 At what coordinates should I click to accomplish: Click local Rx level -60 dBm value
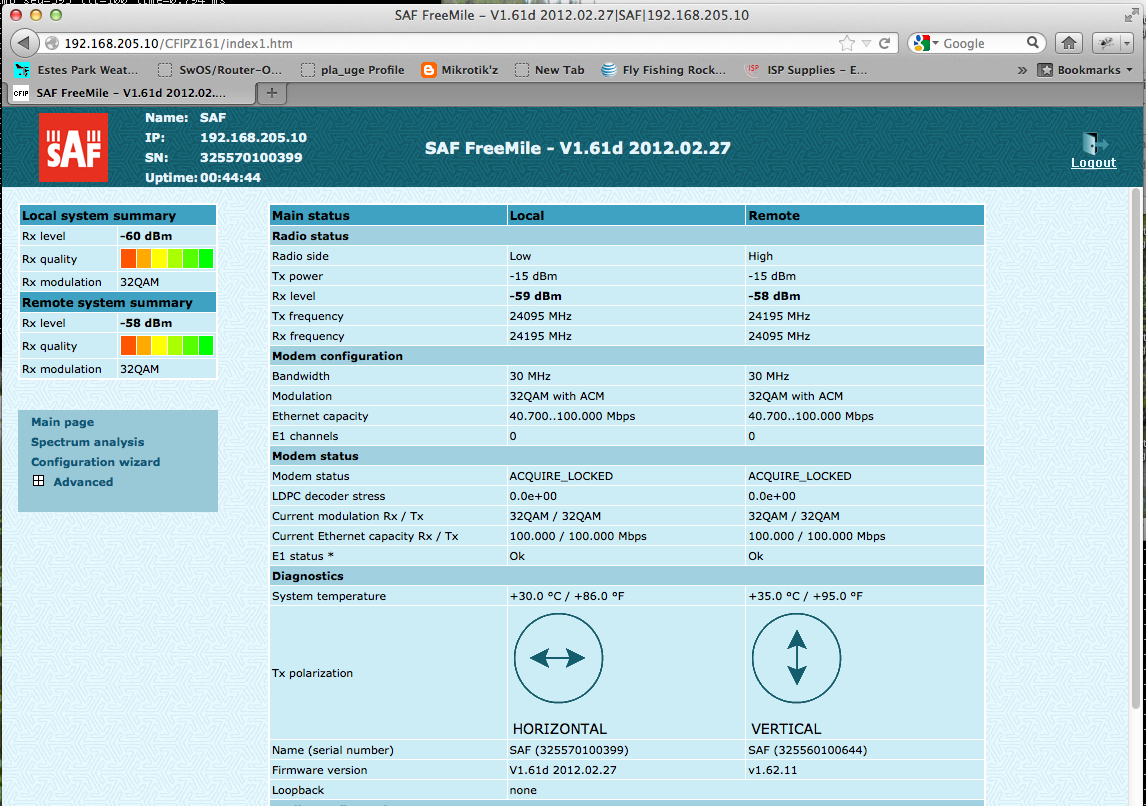pos(146,236)
